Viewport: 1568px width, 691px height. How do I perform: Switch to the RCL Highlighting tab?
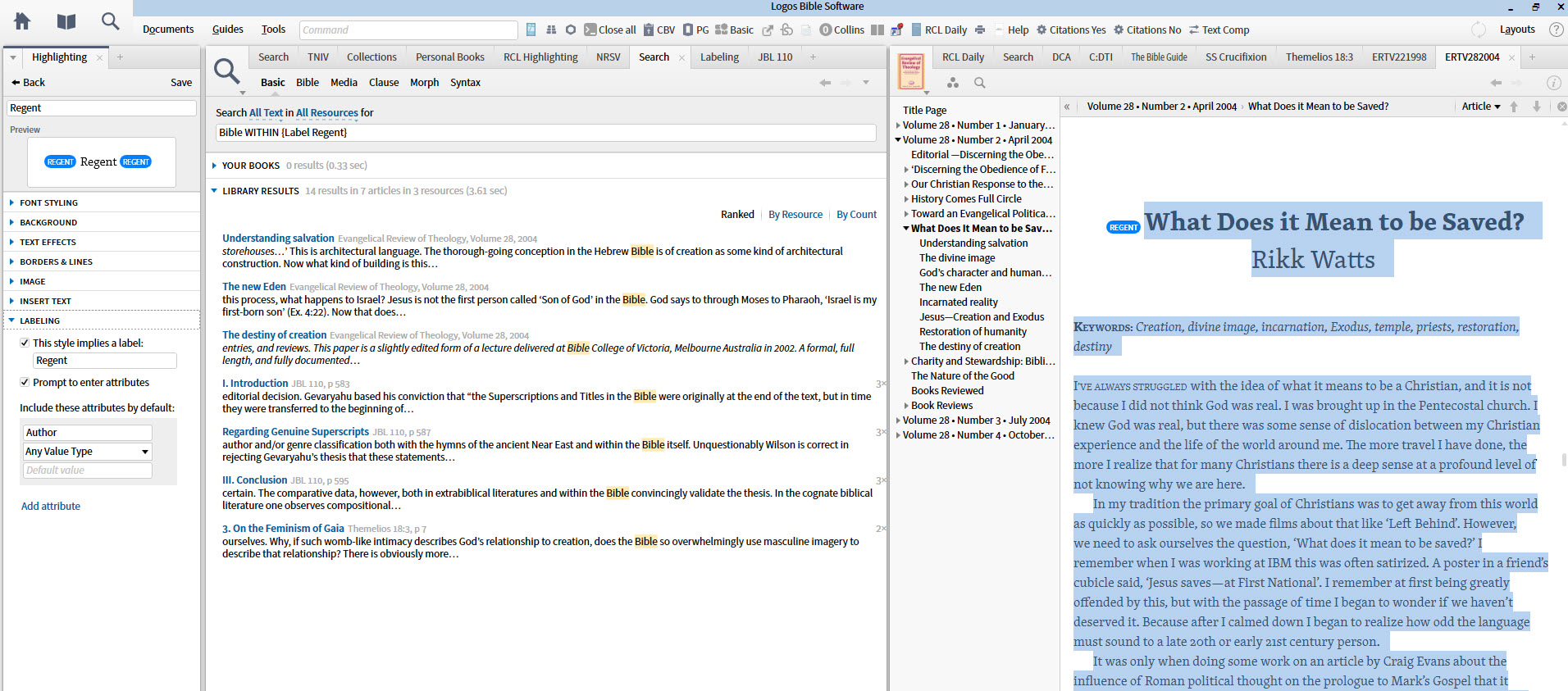(540, 57)
